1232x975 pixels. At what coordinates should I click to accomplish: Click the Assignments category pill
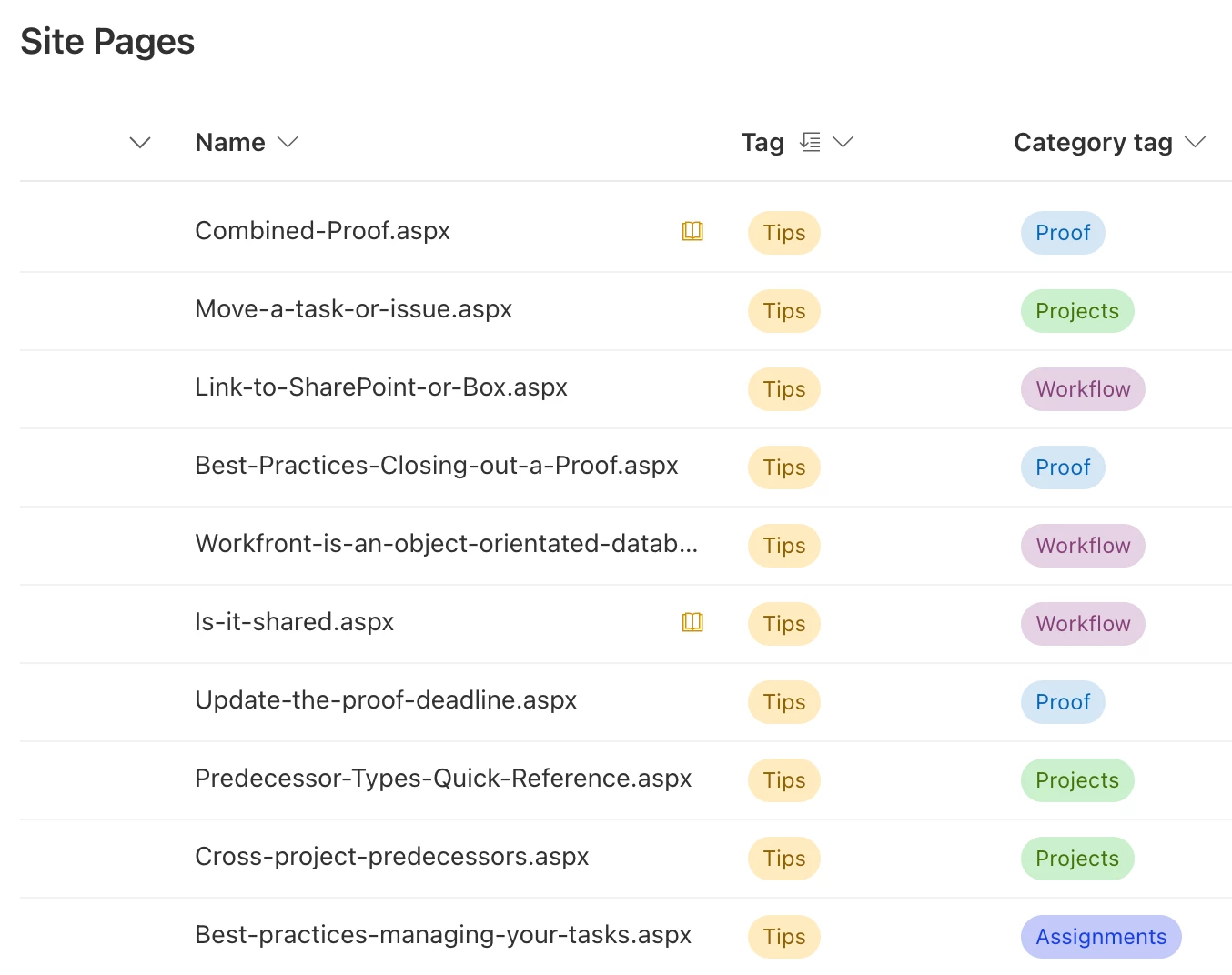pos(1100,937)
